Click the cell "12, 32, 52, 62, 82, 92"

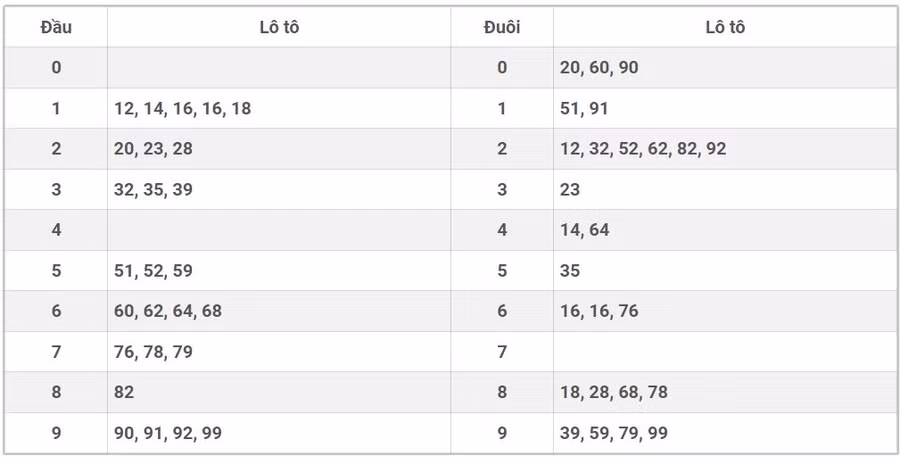643,149
